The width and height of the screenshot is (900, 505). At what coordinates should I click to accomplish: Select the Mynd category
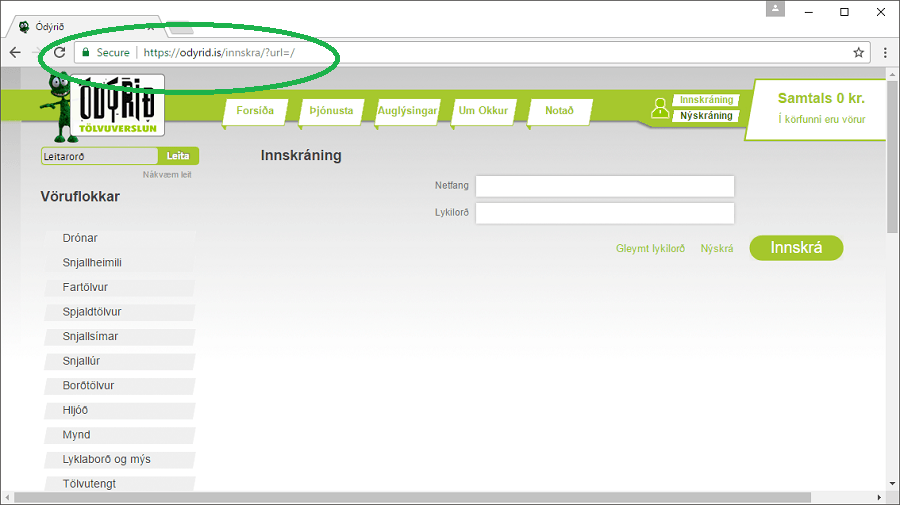tap(119, 435)
